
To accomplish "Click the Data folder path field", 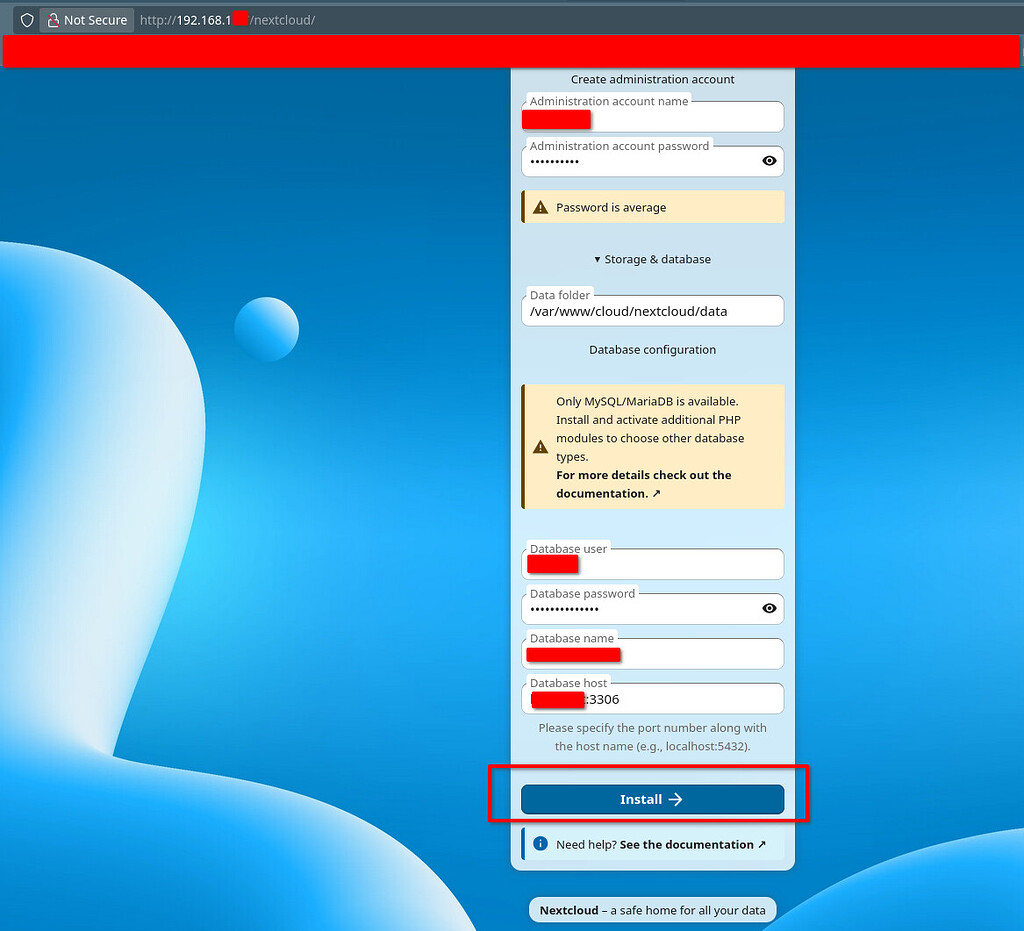I will 652,311.
